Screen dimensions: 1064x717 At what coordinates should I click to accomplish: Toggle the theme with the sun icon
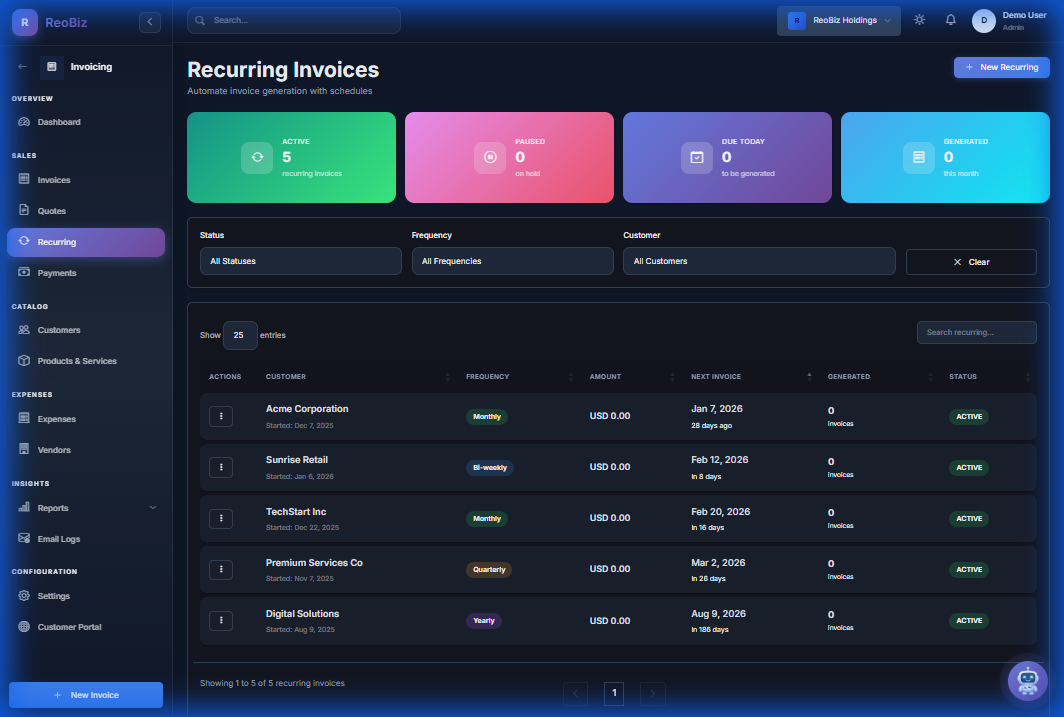tap(919, 18)
